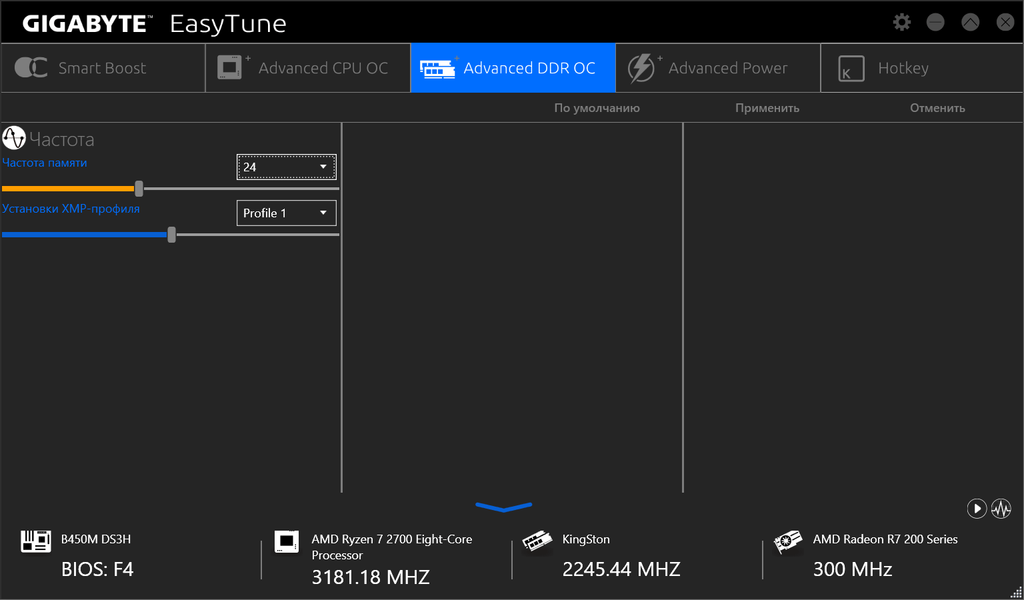
Task: Switch to Smart Boost tab
Action: (103, 68)
